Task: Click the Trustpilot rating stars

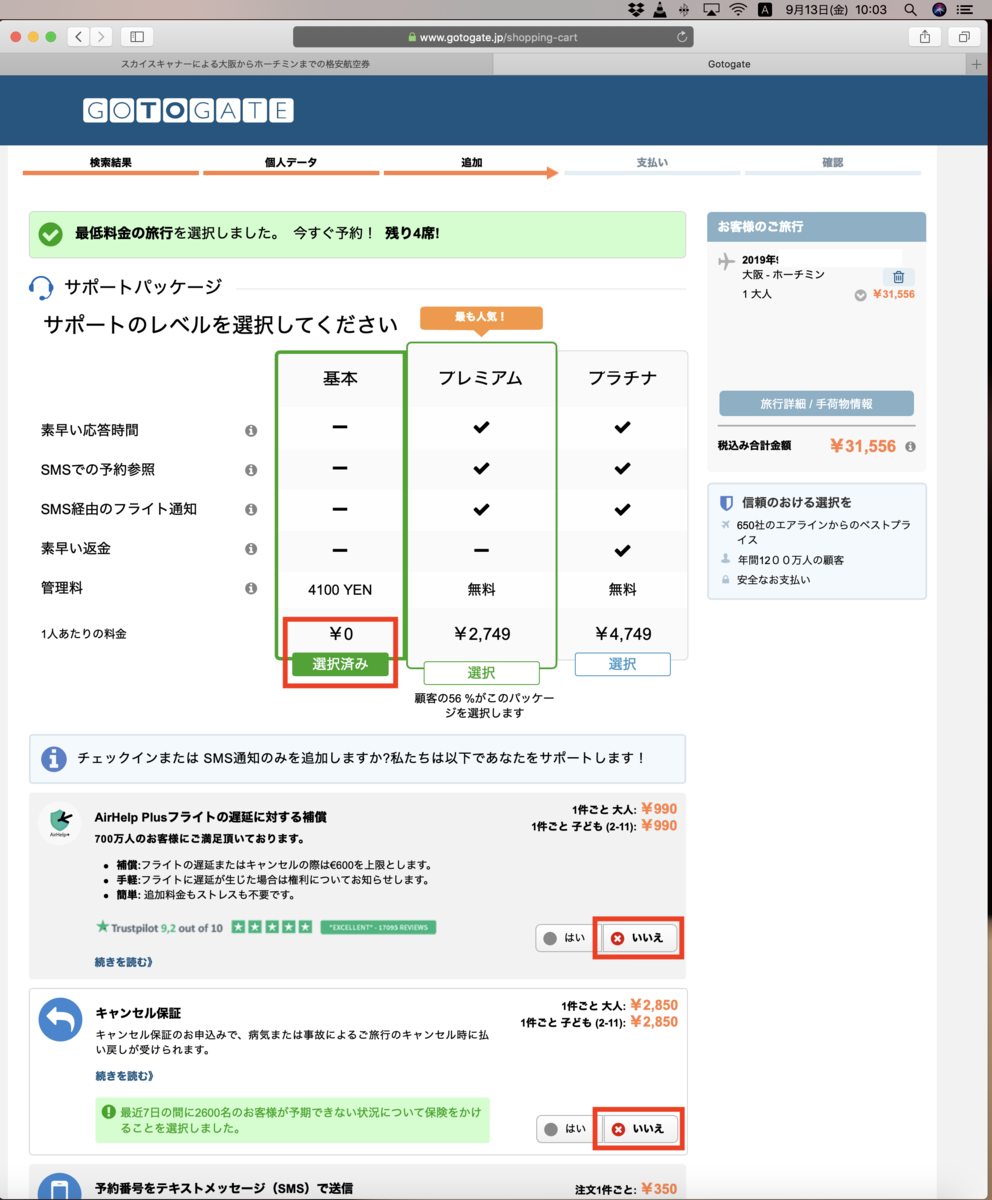Action: point(272,927)
